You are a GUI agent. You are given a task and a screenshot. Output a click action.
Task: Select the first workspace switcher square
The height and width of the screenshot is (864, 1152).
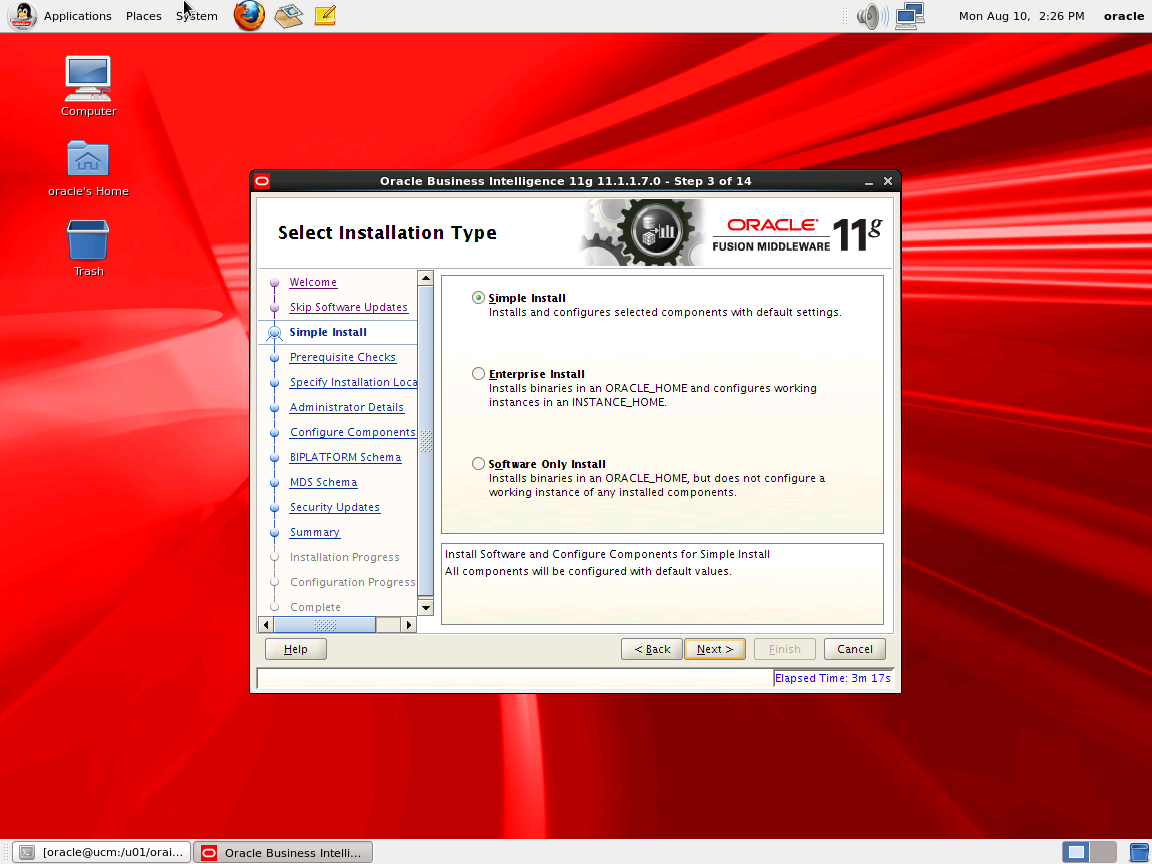point(1076,852)
